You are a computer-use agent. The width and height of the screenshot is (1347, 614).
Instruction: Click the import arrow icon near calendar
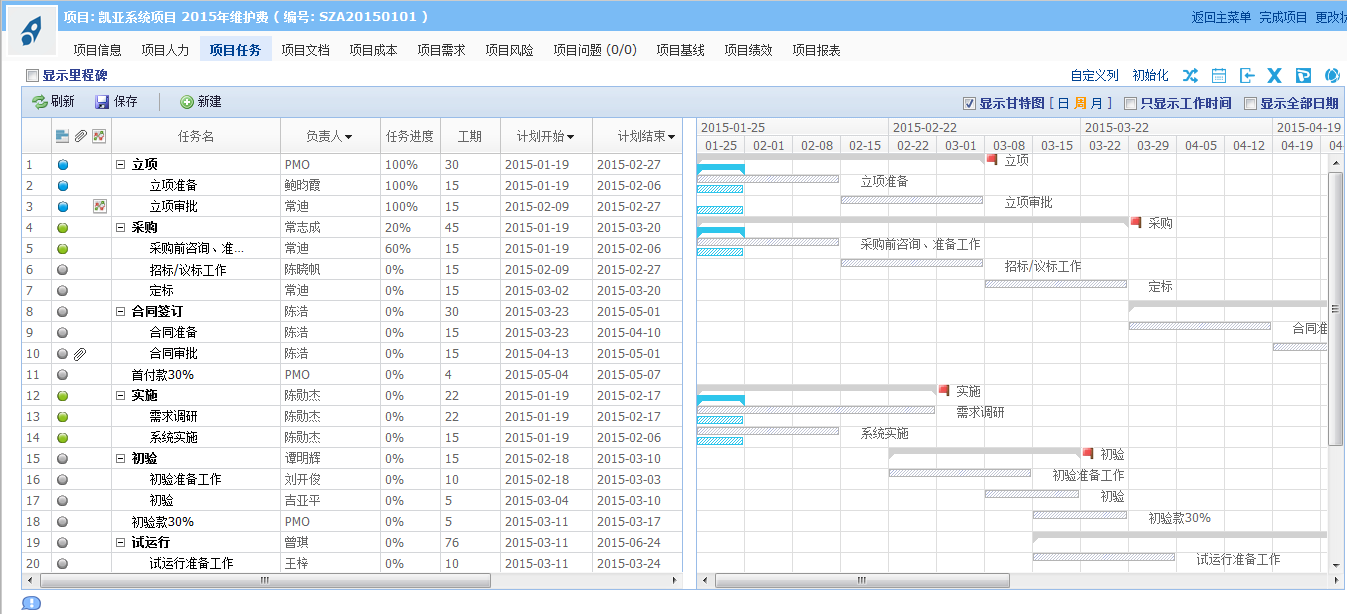(1246, 75)
